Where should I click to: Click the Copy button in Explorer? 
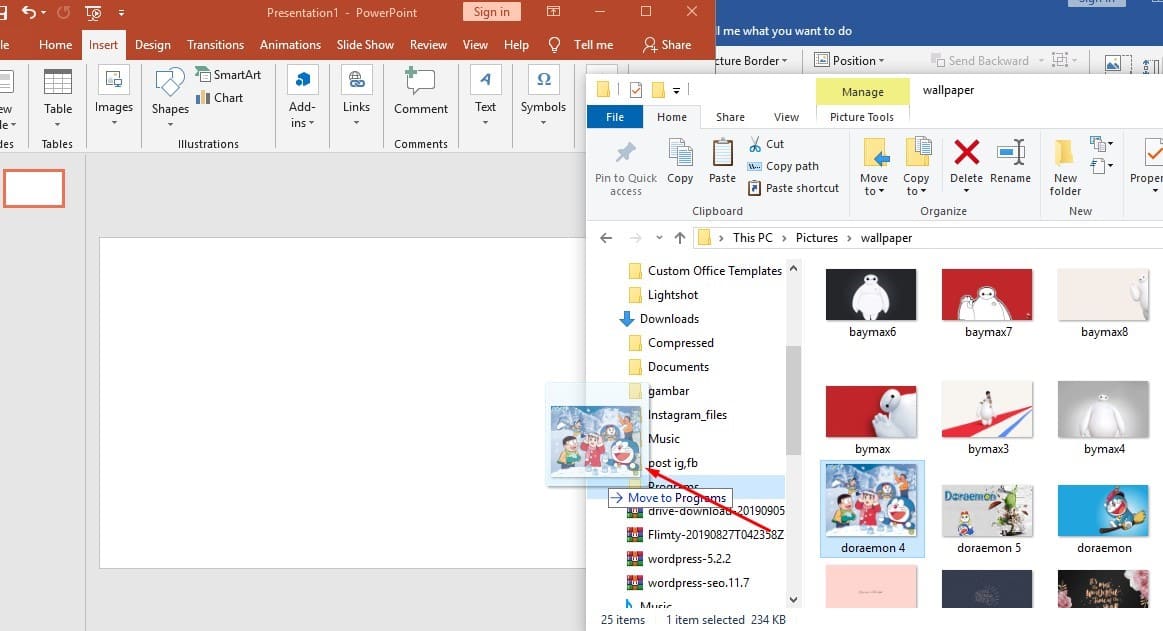pos(680,162)
